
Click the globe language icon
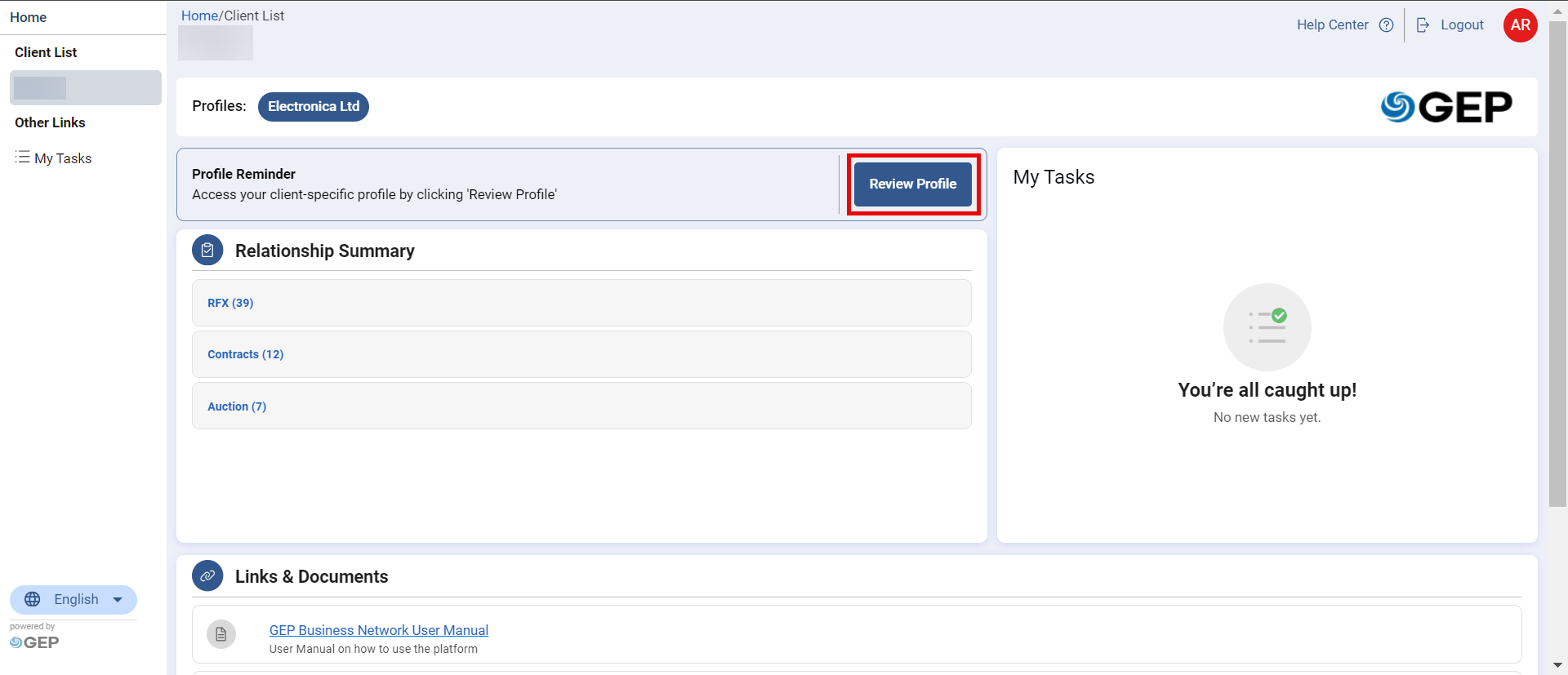[x=33, y=600]
